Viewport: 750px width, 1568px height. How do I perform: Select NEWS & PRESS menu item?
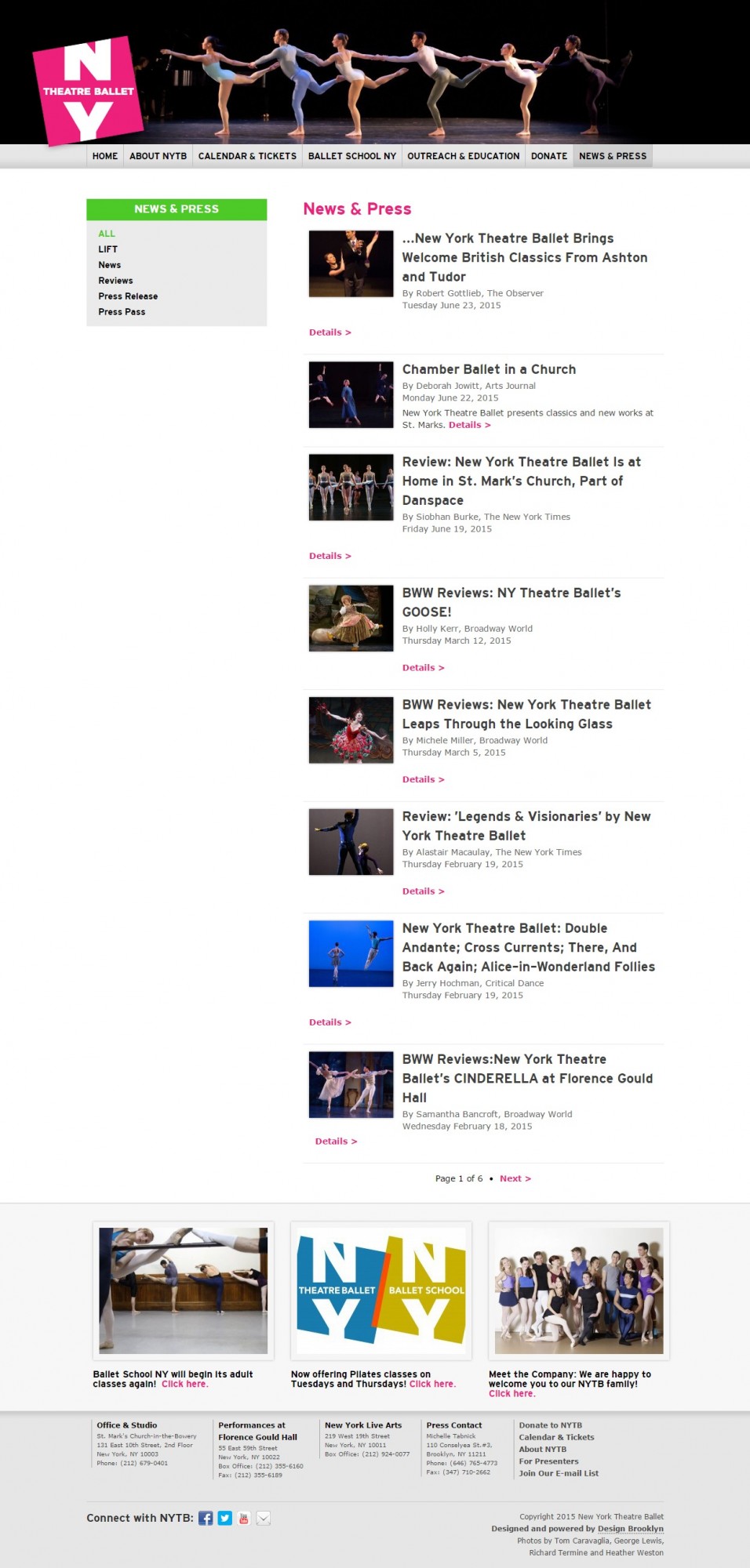613,156
